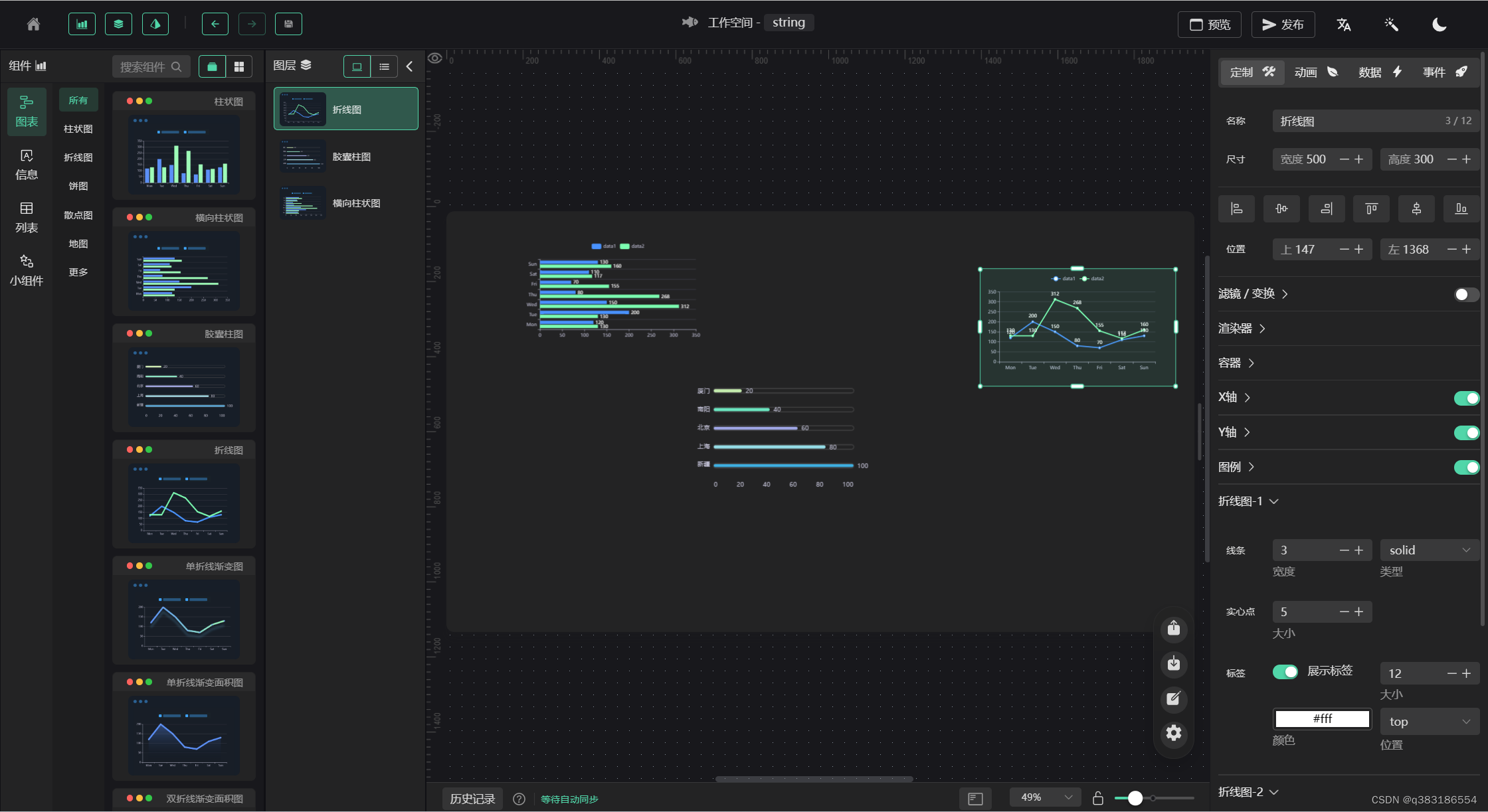Turn off the 图例 legend toggle
This screenshot has height=812, width=1488.
point(1466,467)
